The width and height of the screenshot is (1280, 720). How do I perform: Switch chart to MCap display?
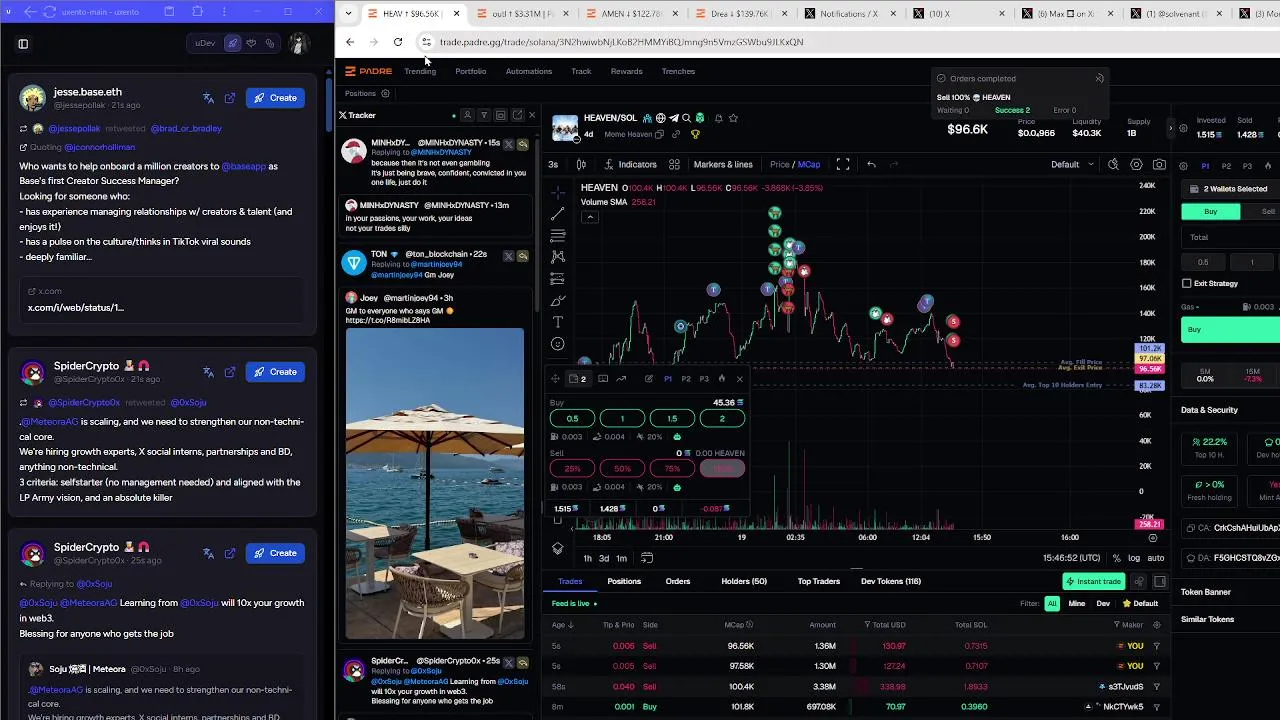click(809, 165)
